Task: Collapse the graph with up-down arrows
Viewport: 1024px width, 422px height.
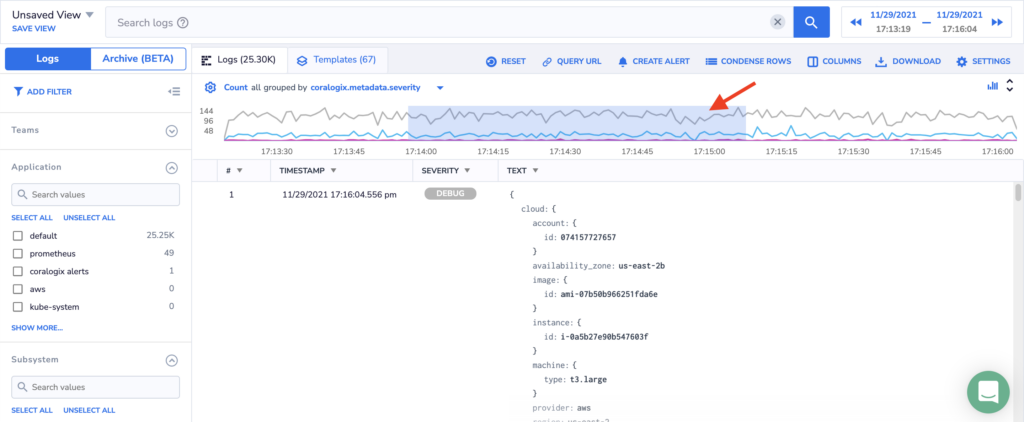Action: click(1010, 86)
